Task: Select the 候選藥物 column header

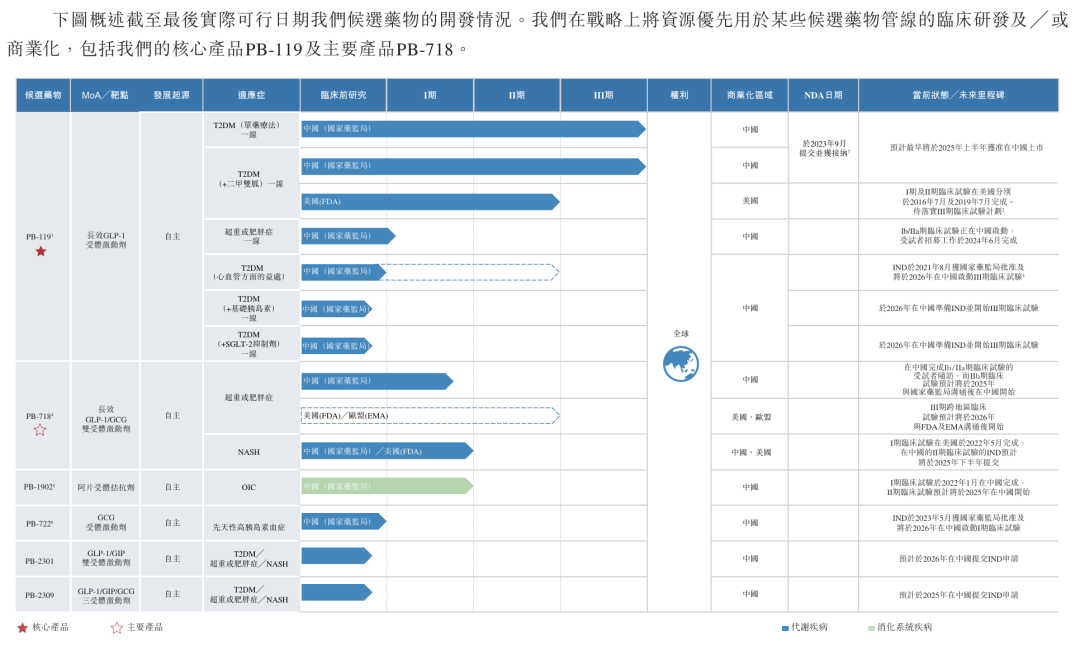Action: click(x=43, y=95)
